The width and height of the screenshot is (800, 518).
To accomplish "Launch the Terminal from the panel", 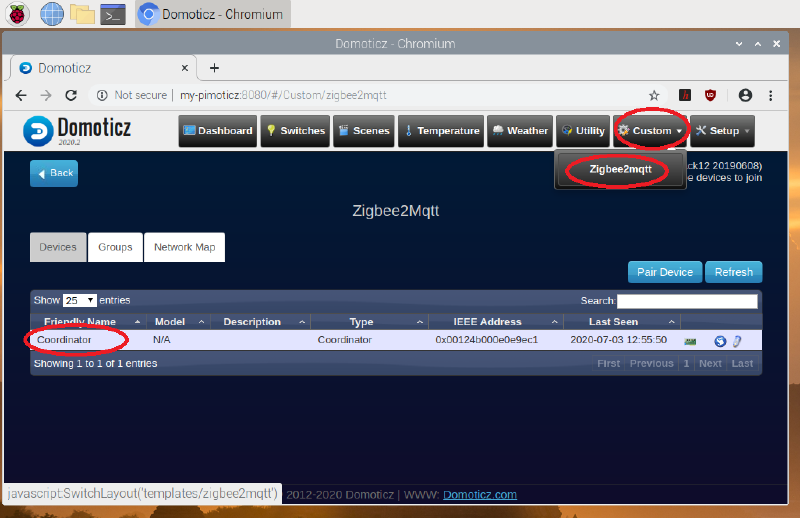I will pyautogui.click(x=112, y=14).
